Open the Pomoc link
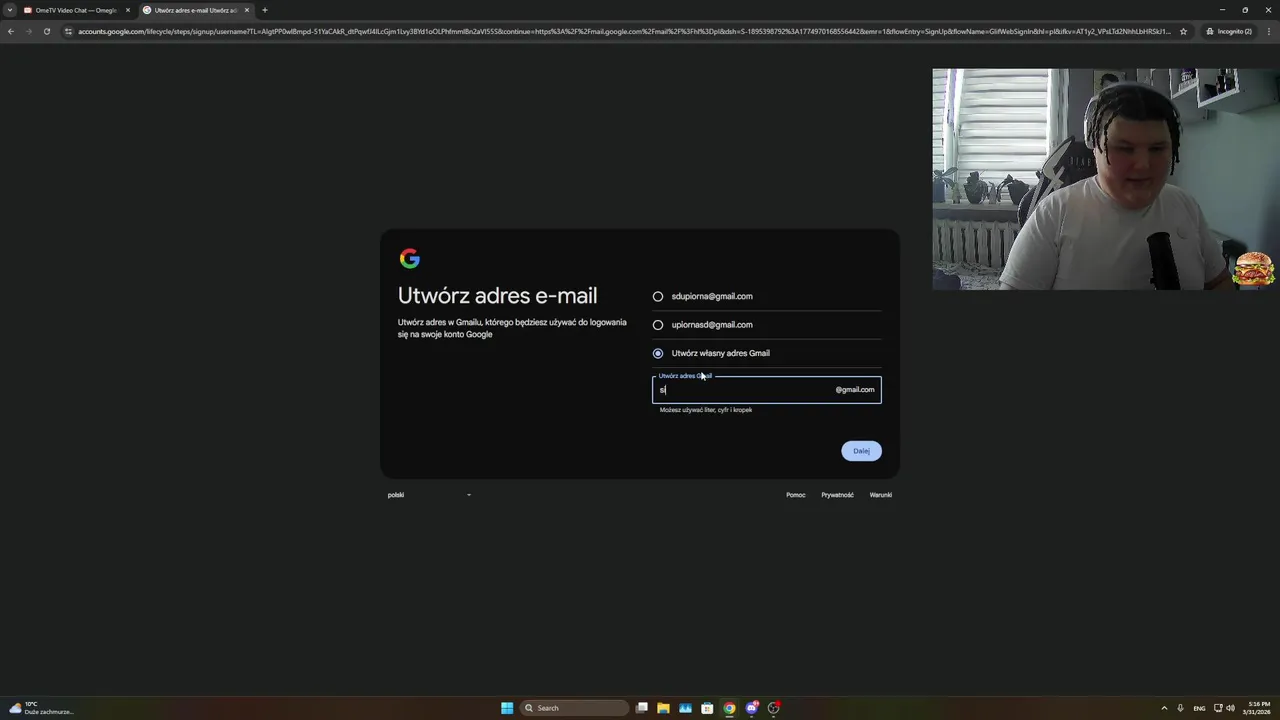Image resolution: width=1280 pixels, height=720 pixels. click(796, 495)
